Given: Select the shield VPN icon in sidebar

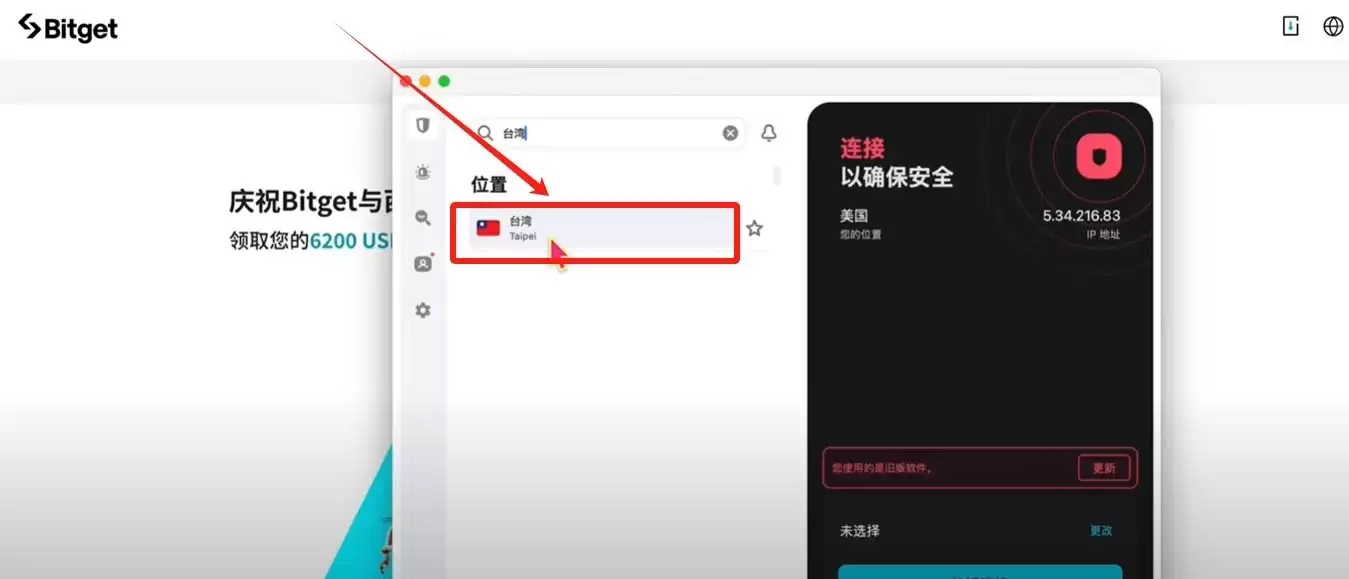Looking at the screenshot, I should 422,126.
